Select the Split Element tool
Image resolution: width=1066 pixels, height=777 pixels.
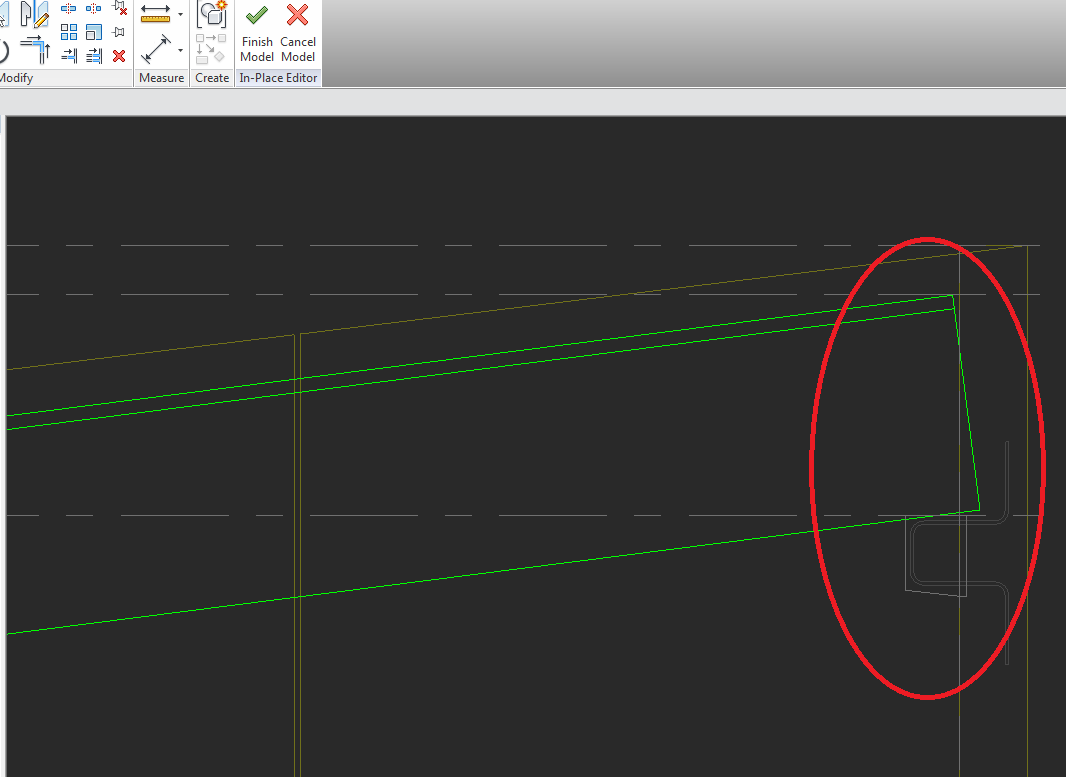point(69,9)
